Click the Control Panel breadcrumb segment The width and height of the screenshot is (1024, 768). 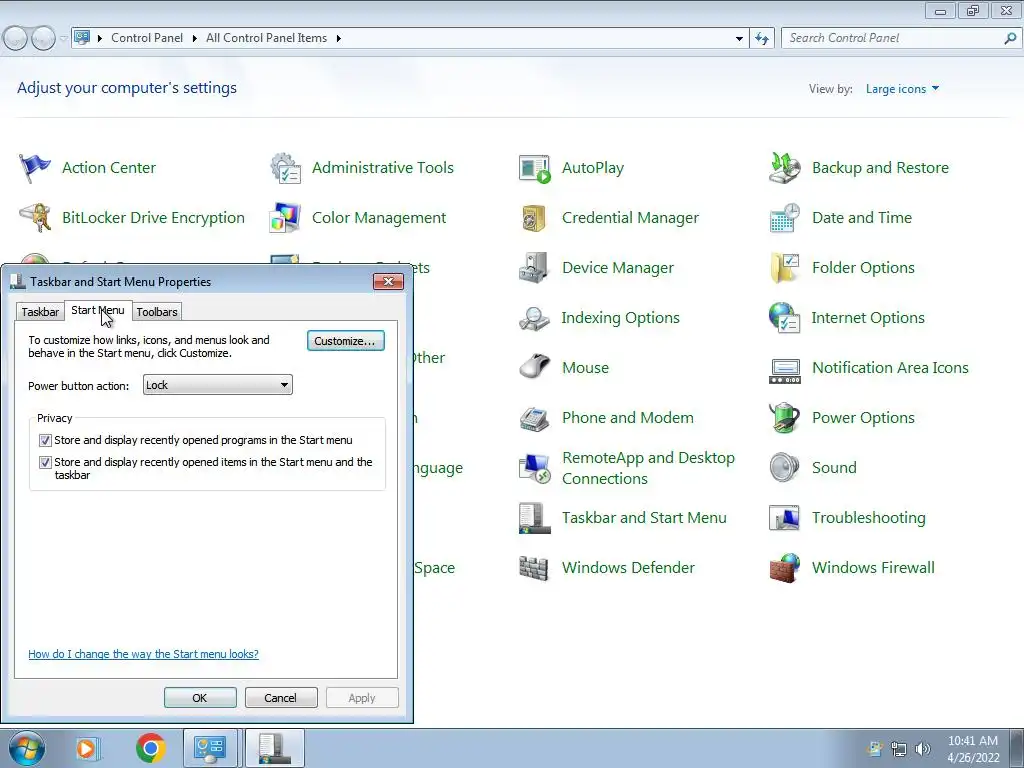tap(147, 39)
